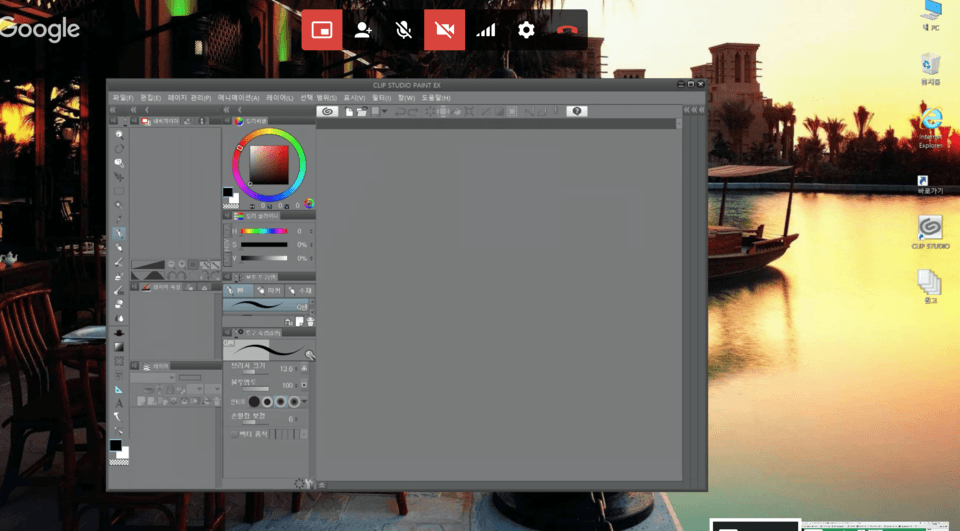End the call with red phone button

[567, 29]
